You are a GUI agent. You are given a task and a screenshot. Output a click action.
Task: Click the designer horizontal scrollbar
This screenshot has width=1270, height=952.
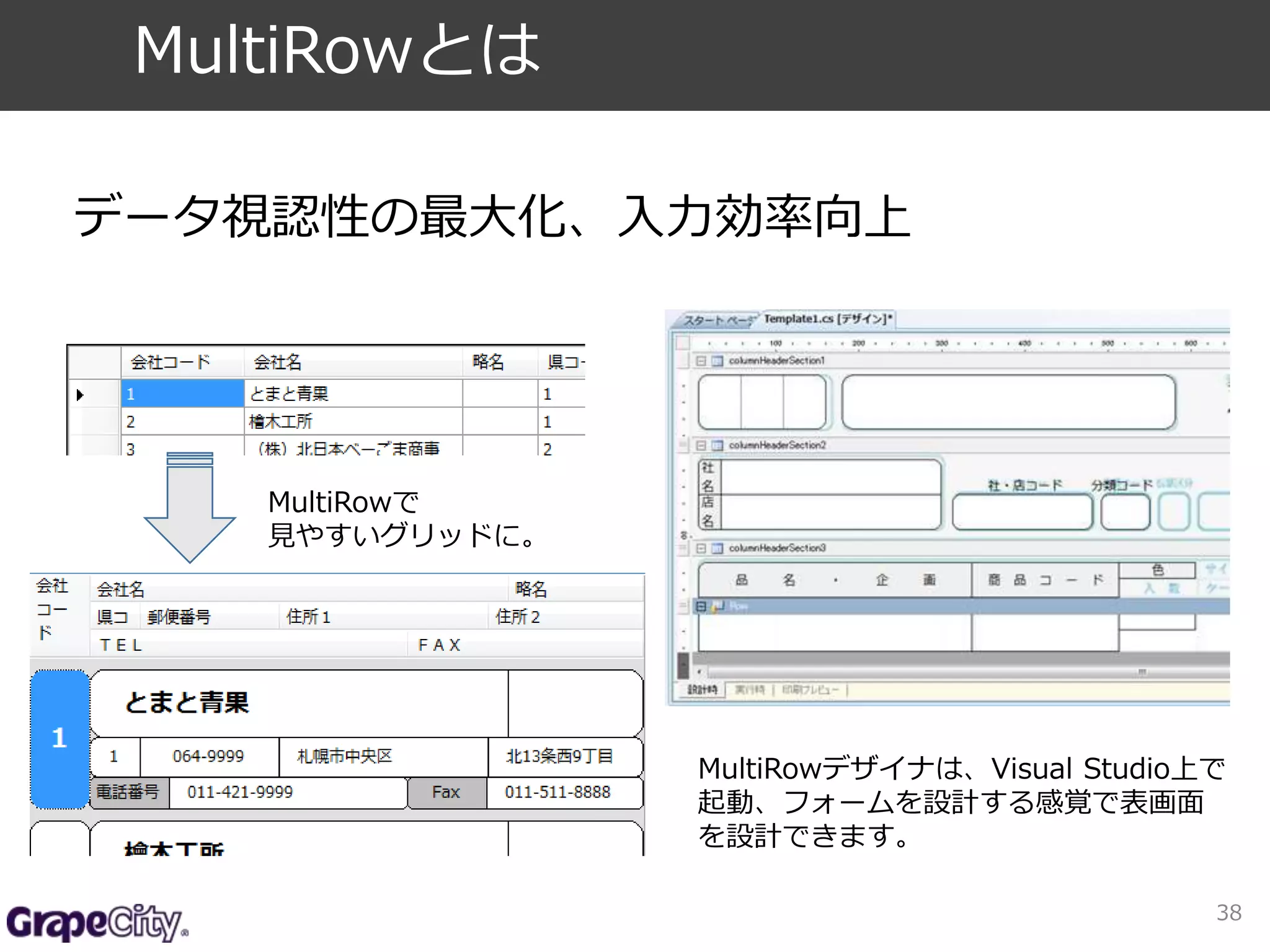(x=967, y=672)
